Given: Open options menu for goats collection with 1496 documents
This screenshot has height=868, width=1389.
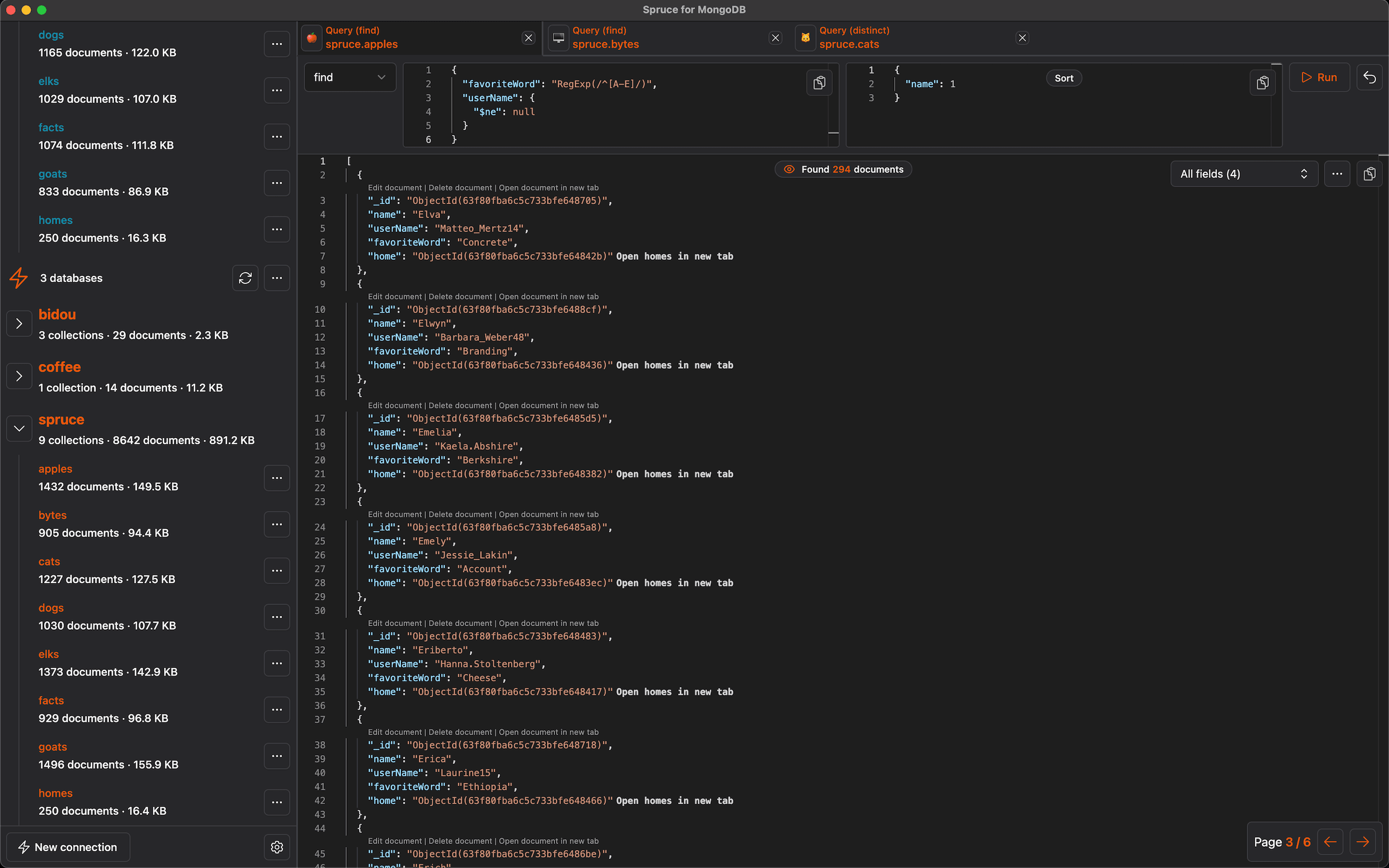Looking at the screenshot, I should click(277, 756).
